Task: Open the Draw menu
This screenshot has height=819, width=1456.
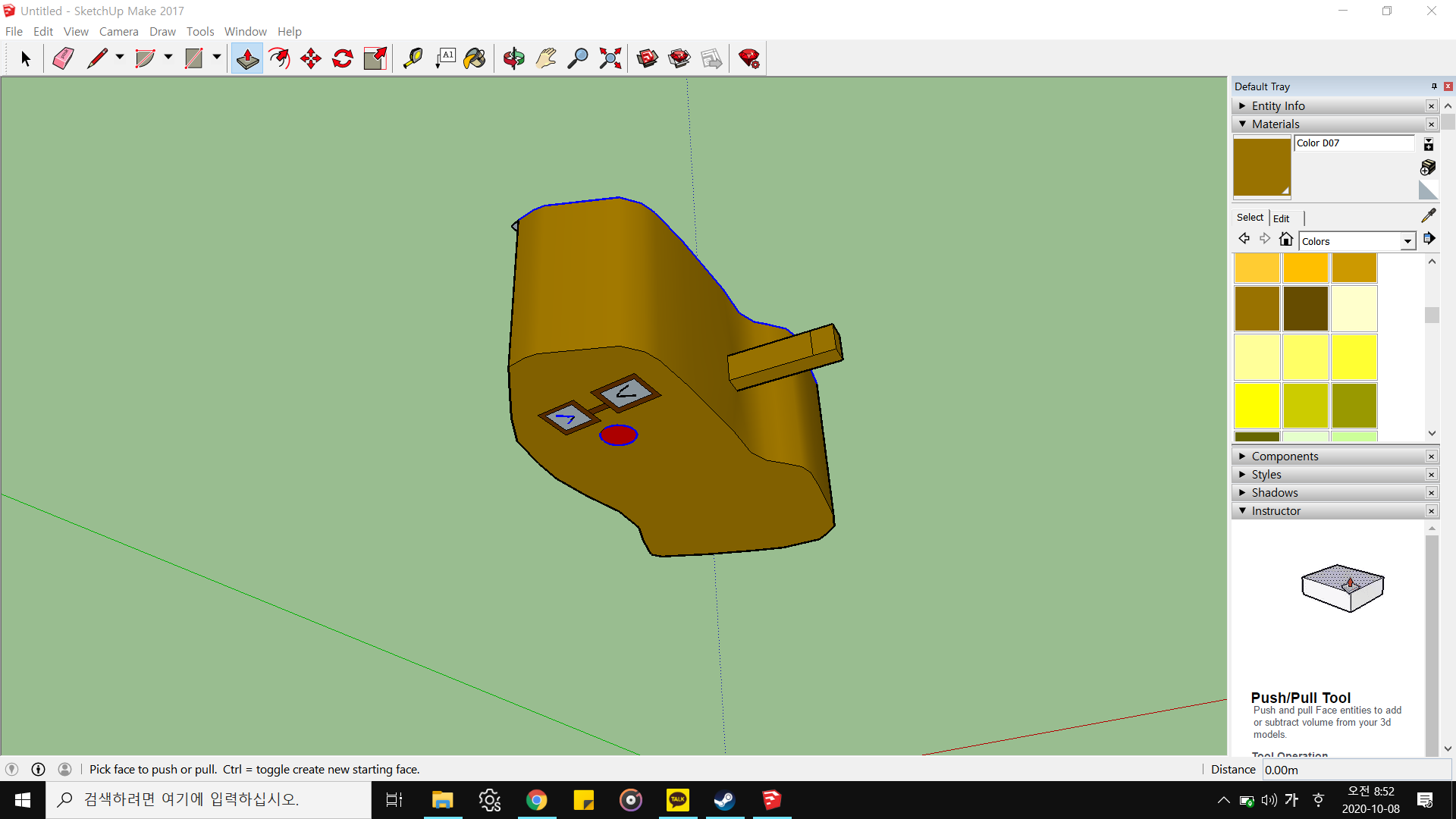Action: point(162,31)
